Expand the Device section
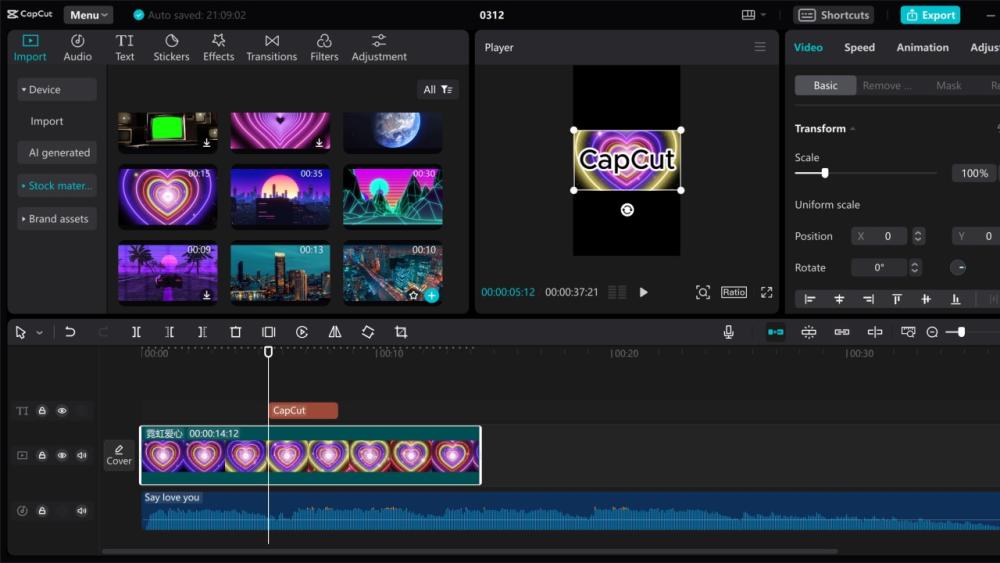The image size is (1000, 563). pyautogui.click(x=57, y=89)
